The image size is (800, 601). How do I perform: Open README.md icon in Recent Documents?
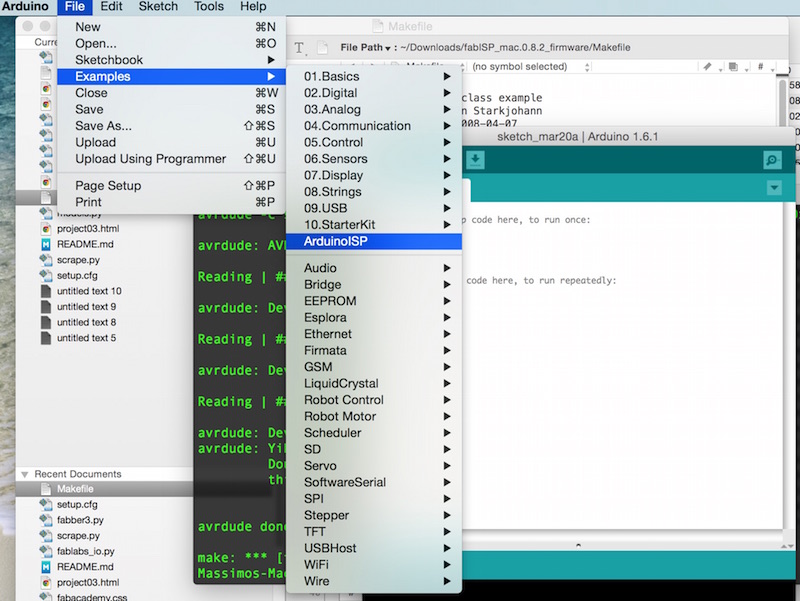tap(47, 567)
